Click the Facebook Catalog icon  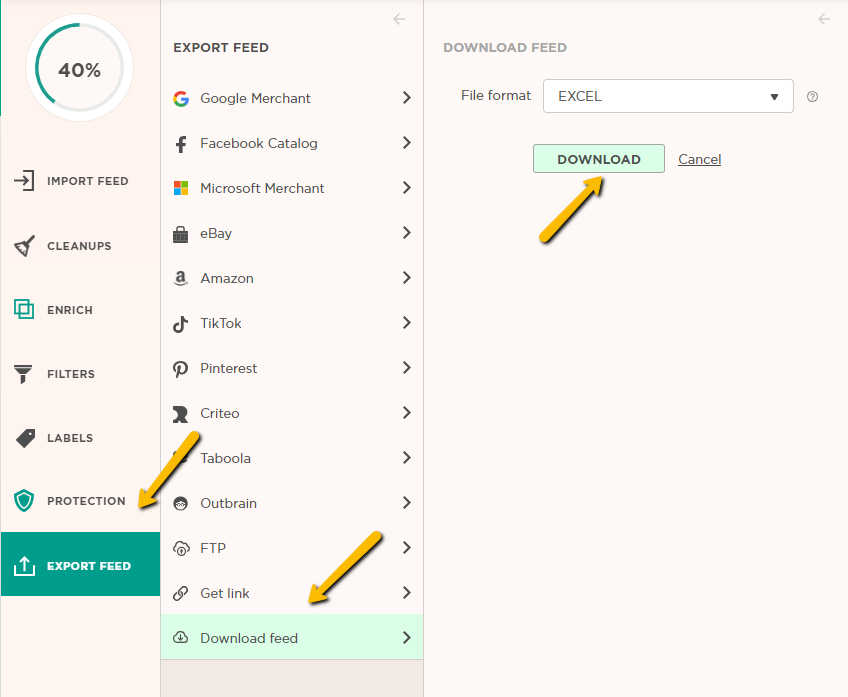point(181,144)
